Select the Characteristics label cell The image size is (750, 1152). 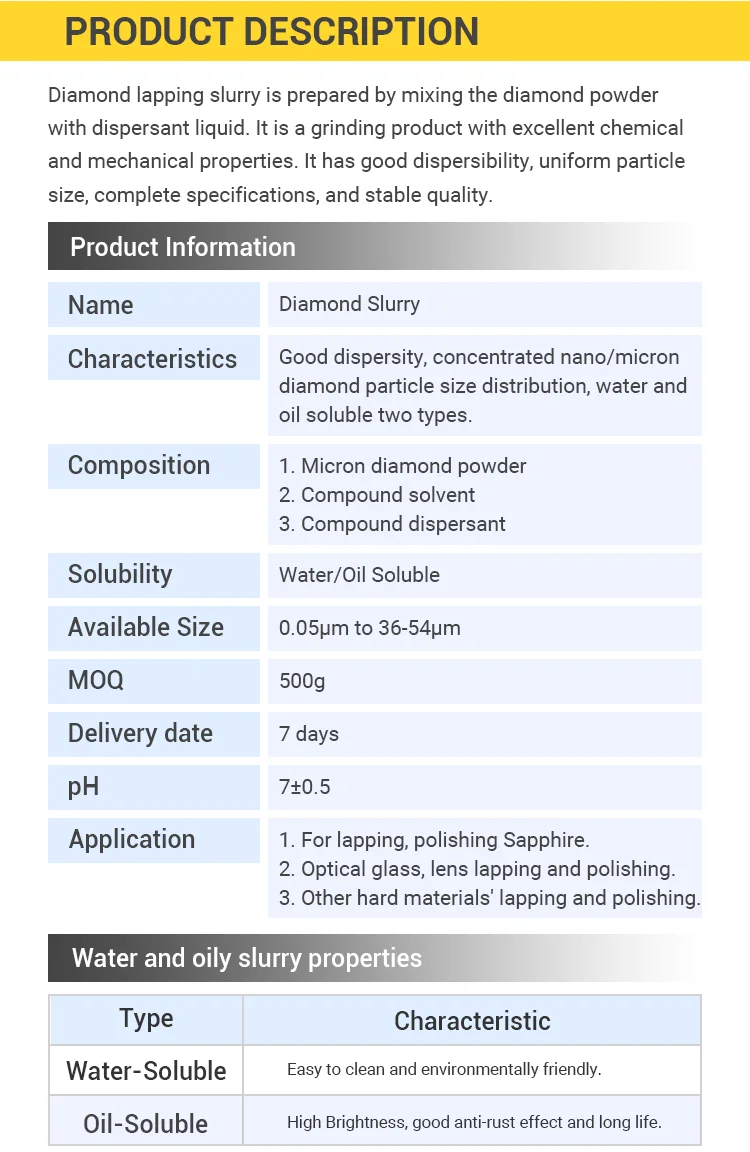(x=153, y=359)
